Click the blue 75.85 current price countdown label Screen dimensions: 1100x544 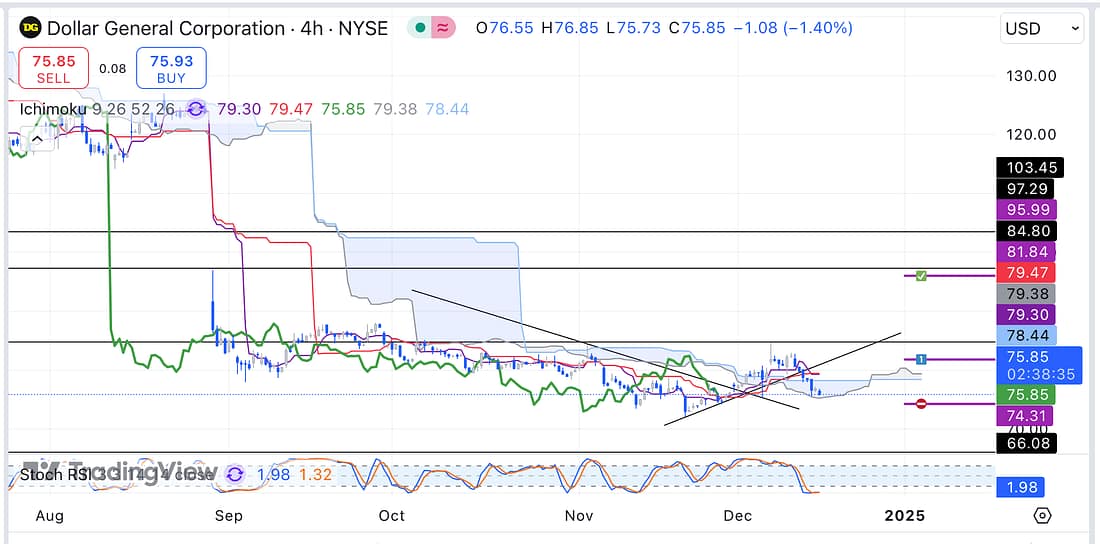(1040, 365)
